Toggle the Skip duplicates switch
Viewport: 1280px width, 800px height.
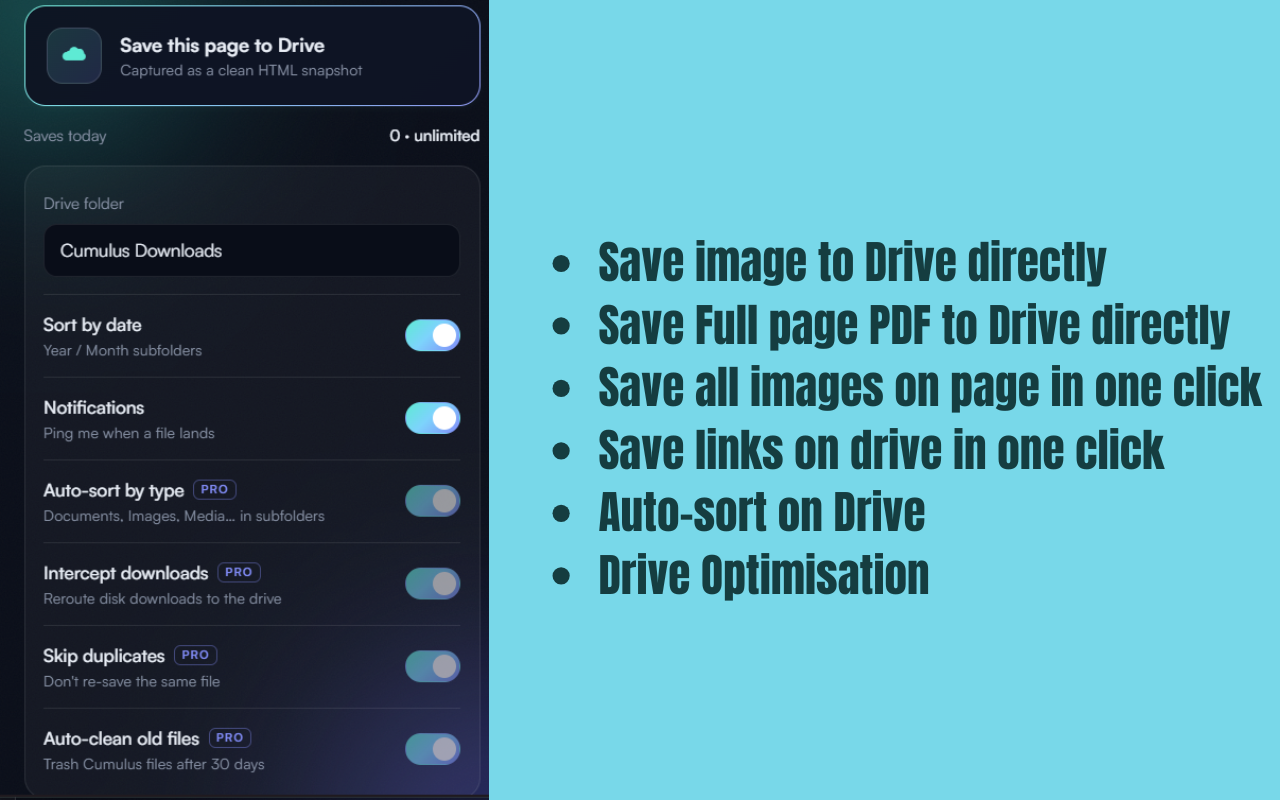point(433,666)
